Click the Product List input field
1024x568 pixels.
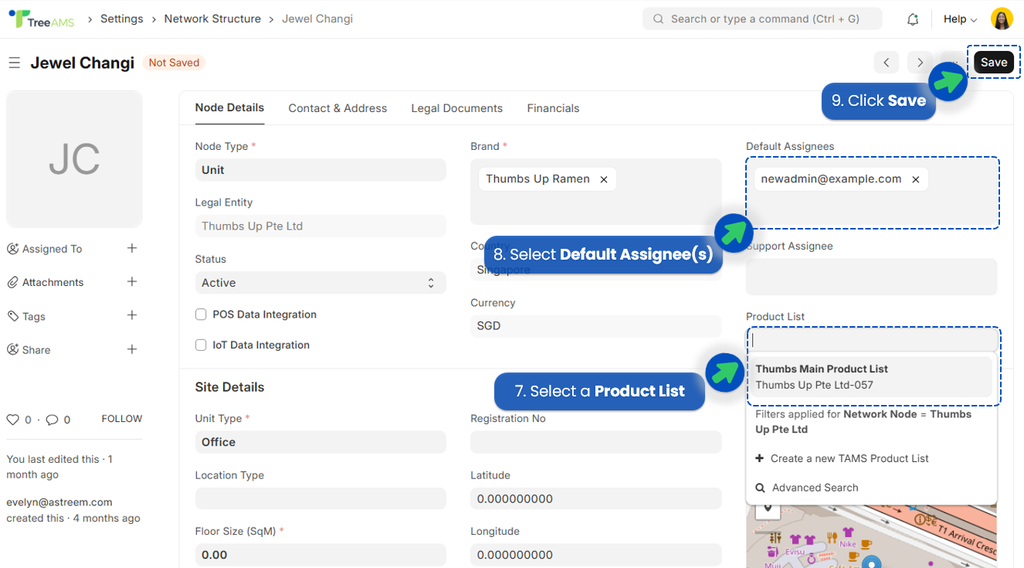pyautogui.click(x=872, y=339)
